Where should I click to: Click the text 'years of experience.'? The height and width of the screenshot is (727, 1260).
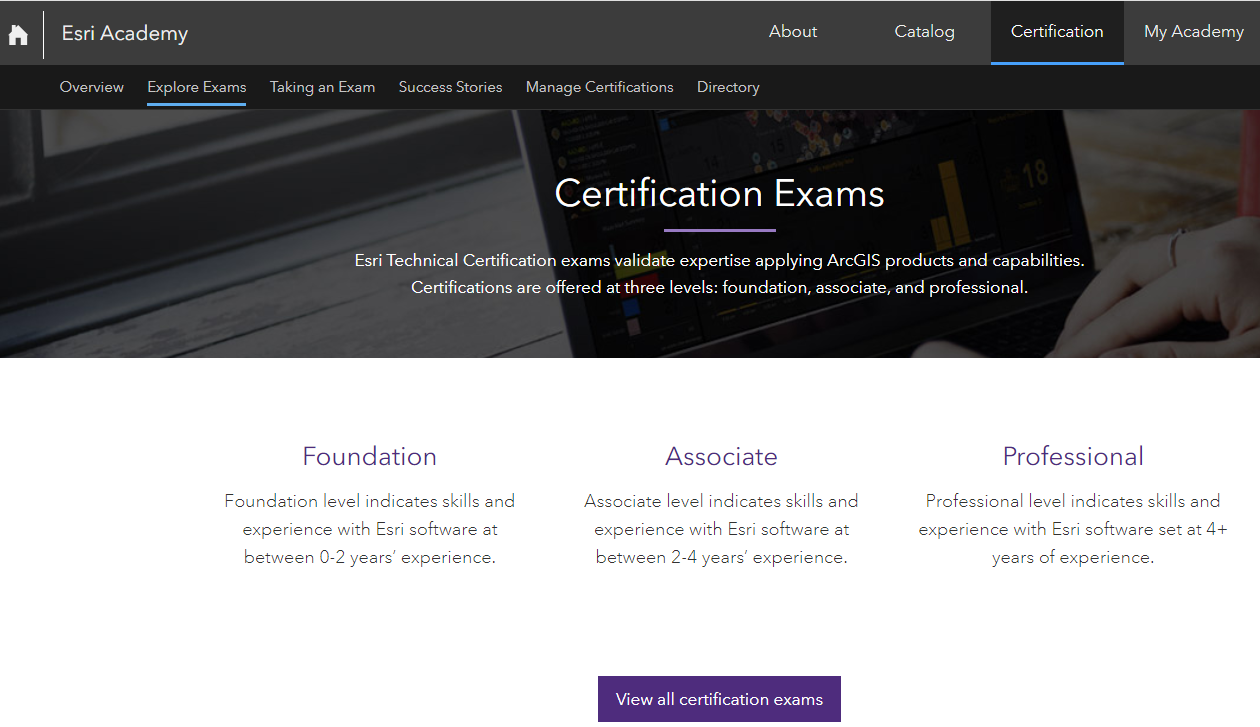(1073, 558)
